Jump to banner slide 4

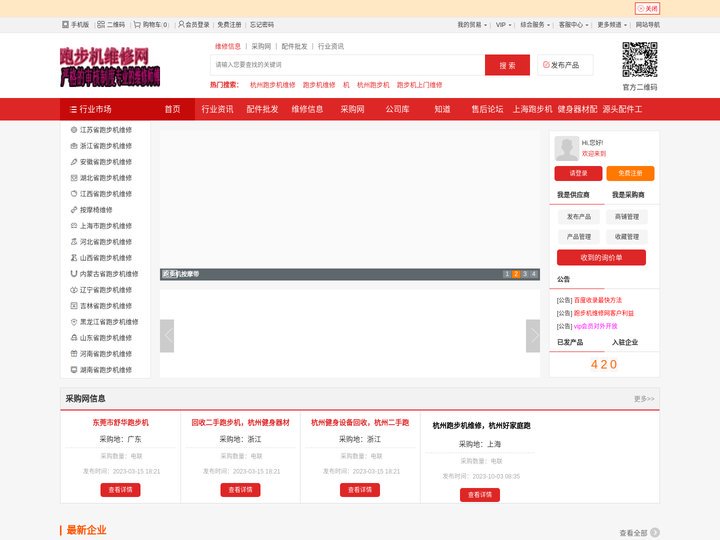[x=534, y=274]
